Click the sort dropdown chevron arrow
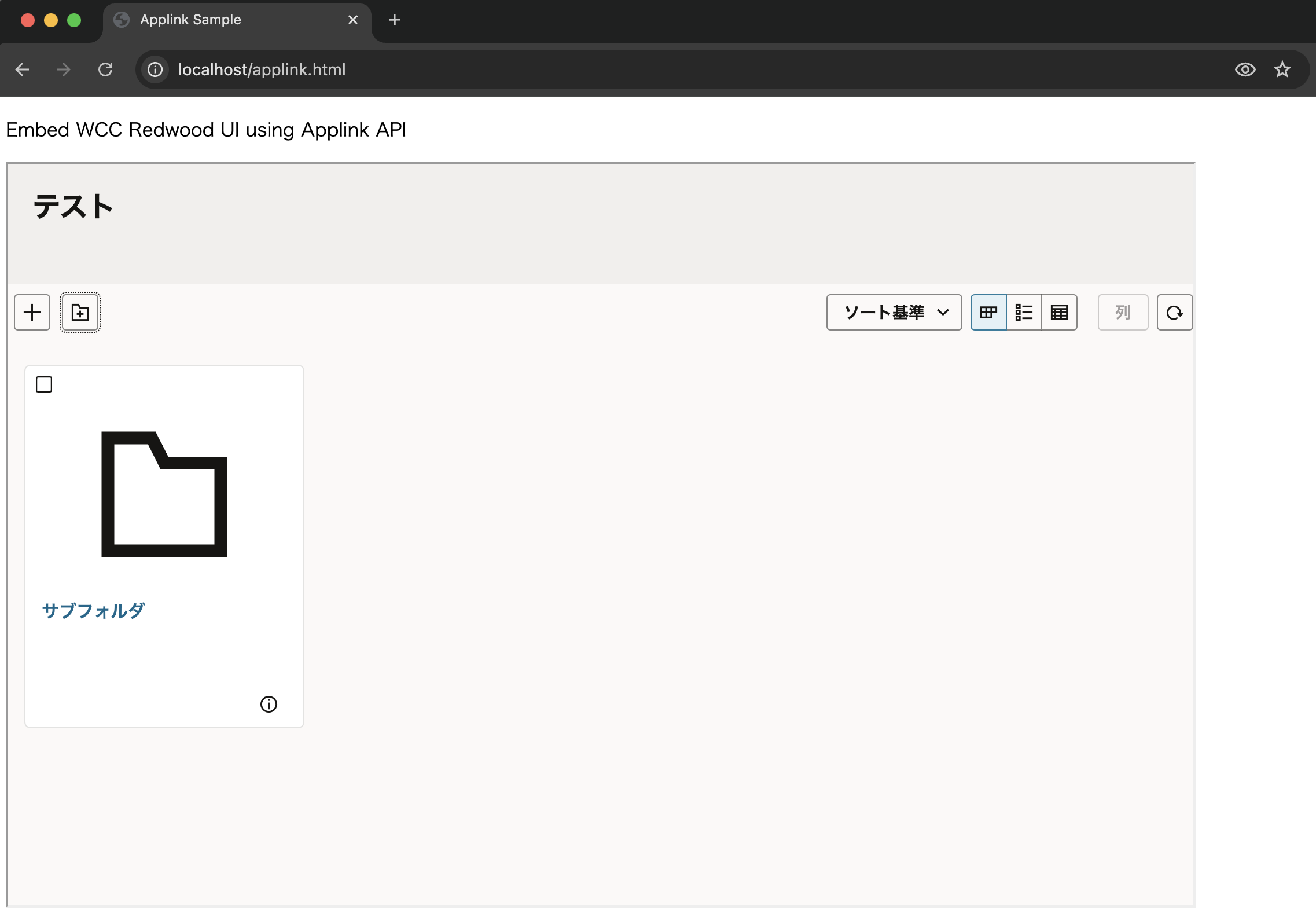This screenshot has height=917, width=1316. (x=943, y=313)
